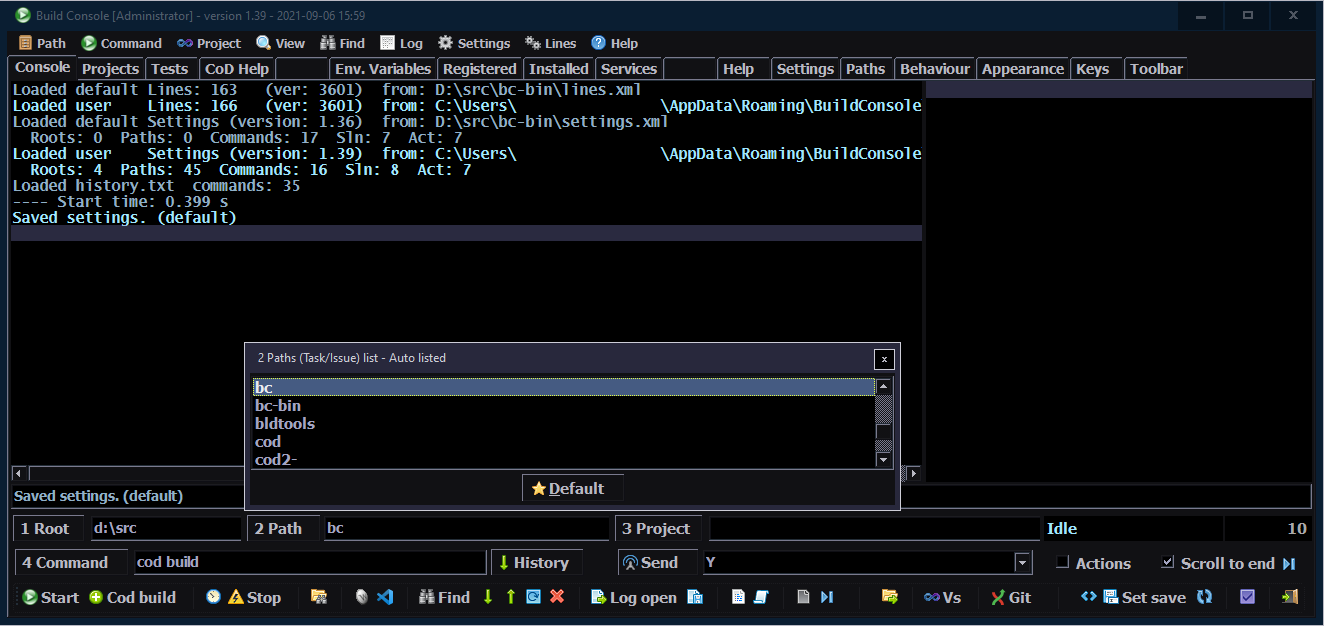The image size is (1324, 626).
Task: Toggle the Scroll to end checkbox
Action: coord(1168,562)
